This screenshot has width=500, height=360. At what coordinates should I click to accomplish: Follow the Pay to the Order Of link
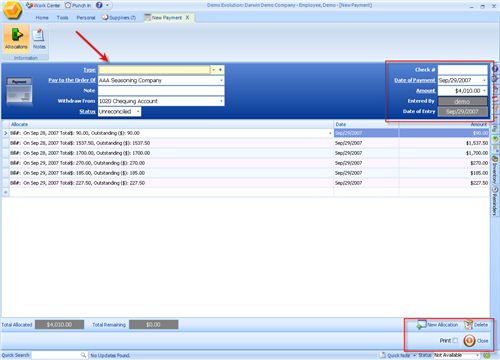click(72, 80)
